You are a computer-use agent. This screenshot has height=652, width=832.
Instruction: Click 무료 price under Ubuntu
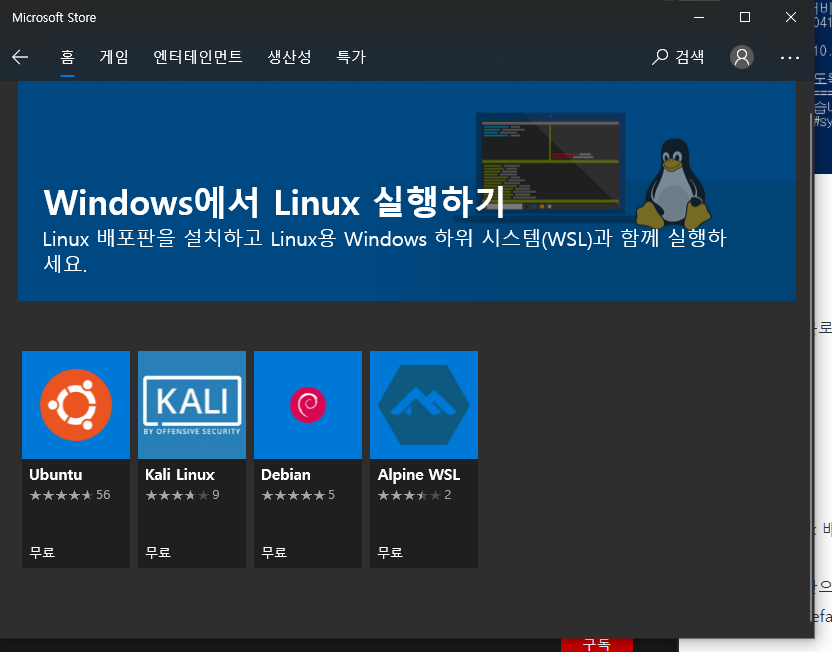42,552
